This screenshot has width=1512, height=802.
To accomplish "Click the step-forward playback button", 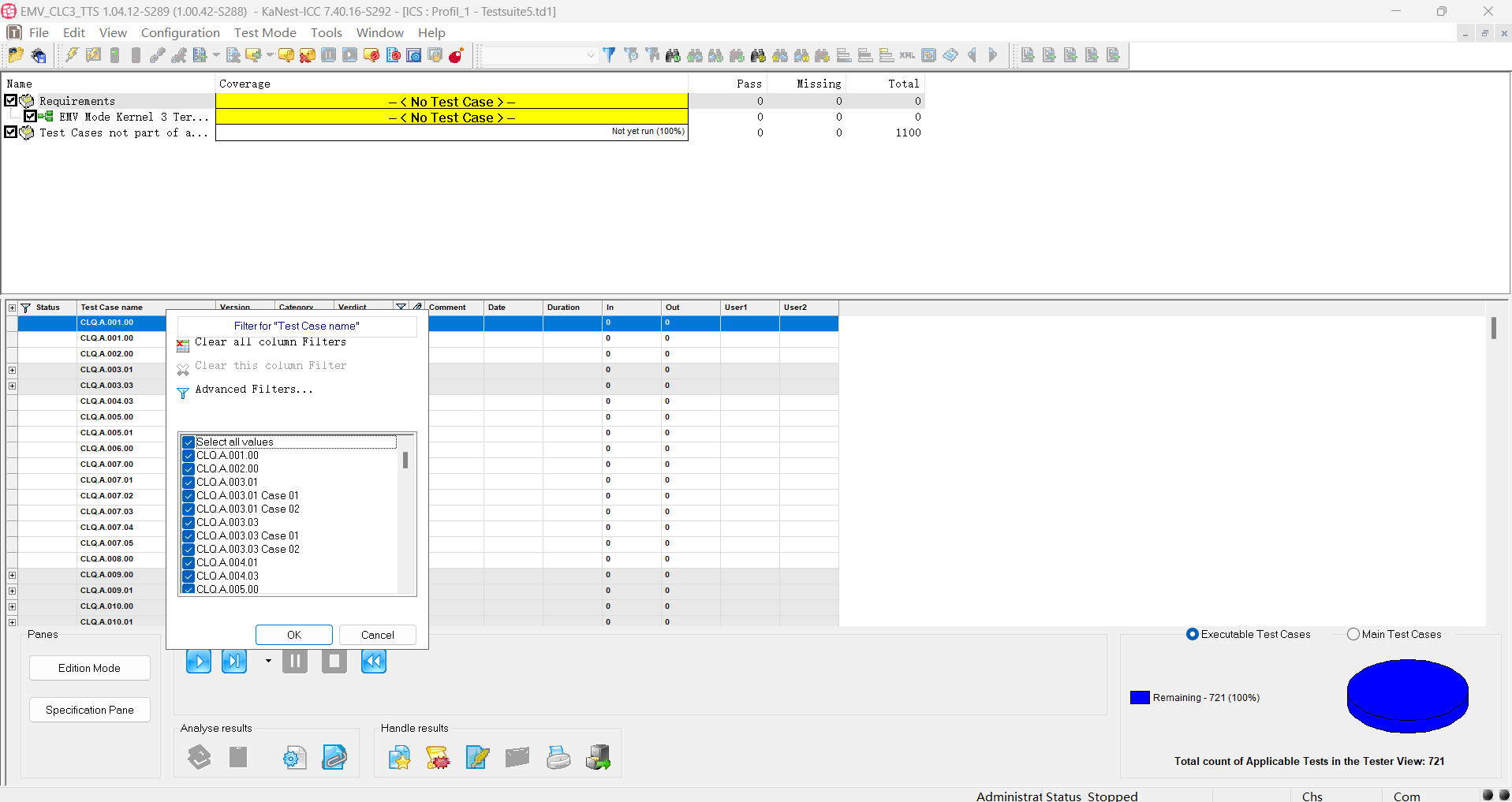I will pos(234,661).
